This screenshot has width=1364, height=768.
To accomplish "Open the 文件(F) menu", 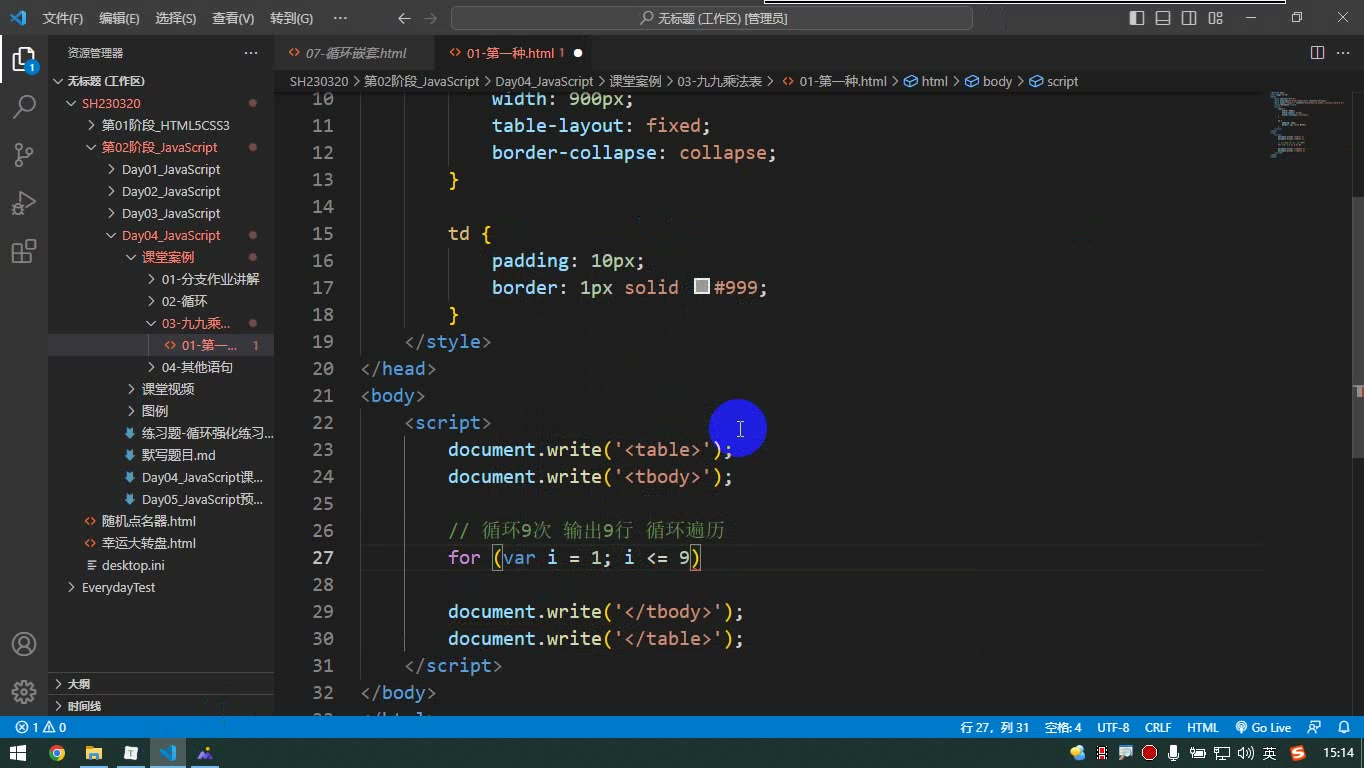I will point(63,18).
